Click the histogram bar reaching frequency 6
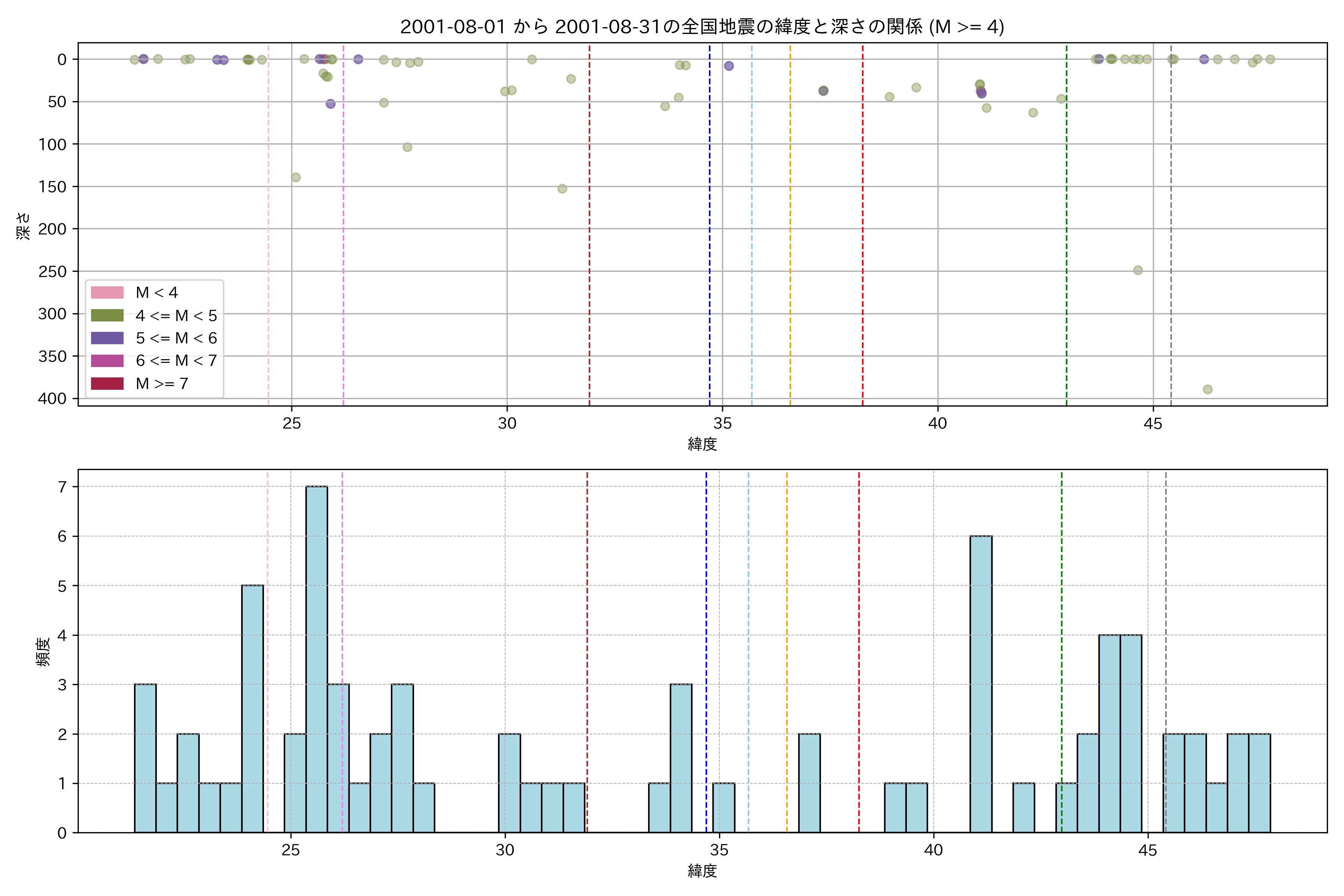Image resolution: width=1344 pixels, height=896 pixels. pos(981,686)
